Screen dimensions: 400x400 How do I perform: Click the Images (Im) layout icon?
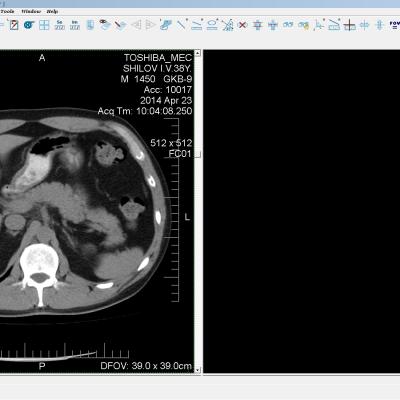point(75,25)
